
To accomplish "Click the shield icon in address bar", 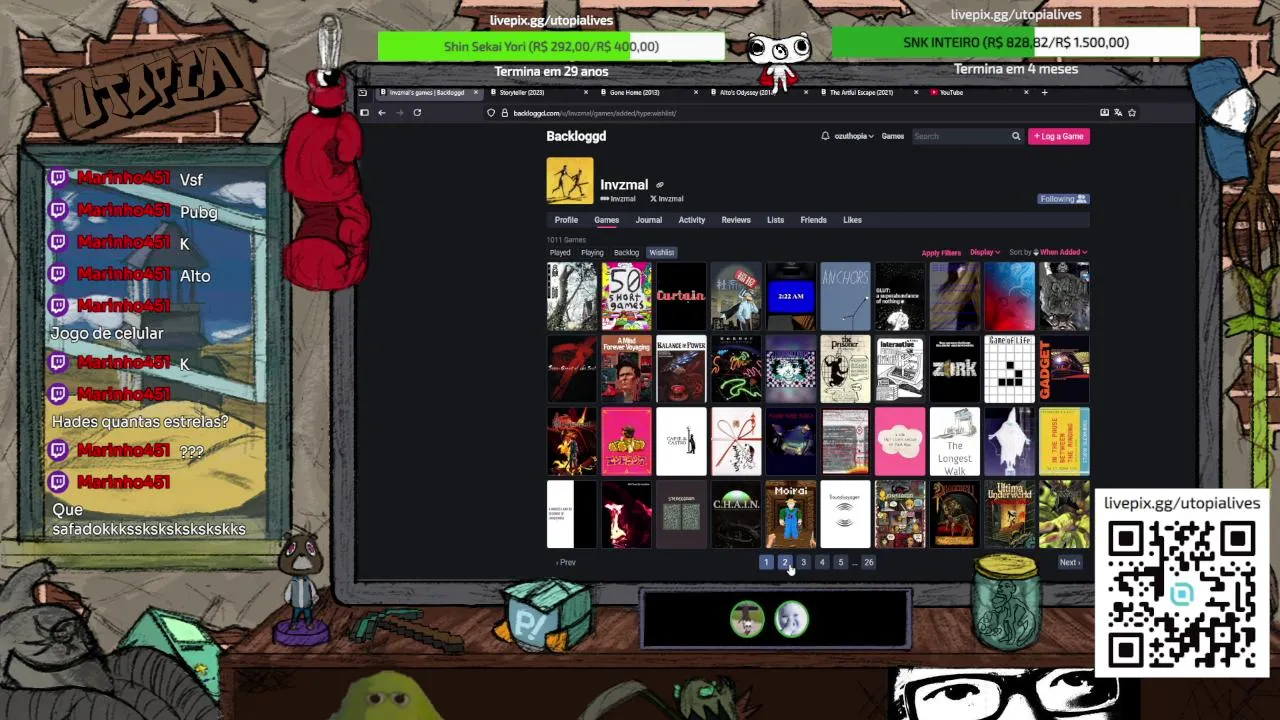I will (x=491, y=113).
